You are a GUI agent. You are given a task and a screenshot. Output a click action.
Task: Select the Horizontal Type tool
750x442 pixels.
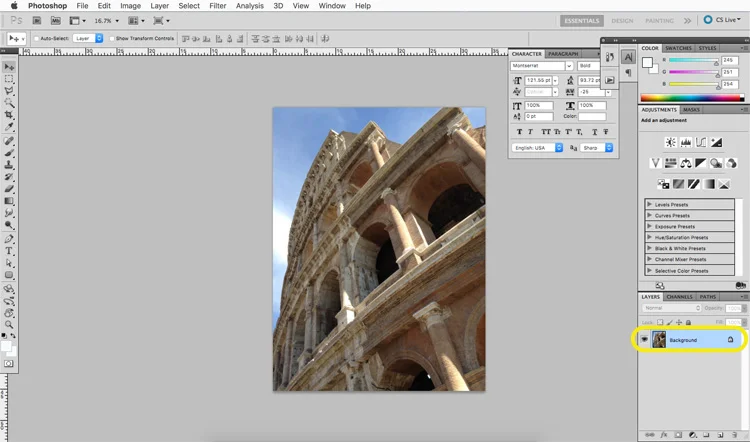coord(9,251)
